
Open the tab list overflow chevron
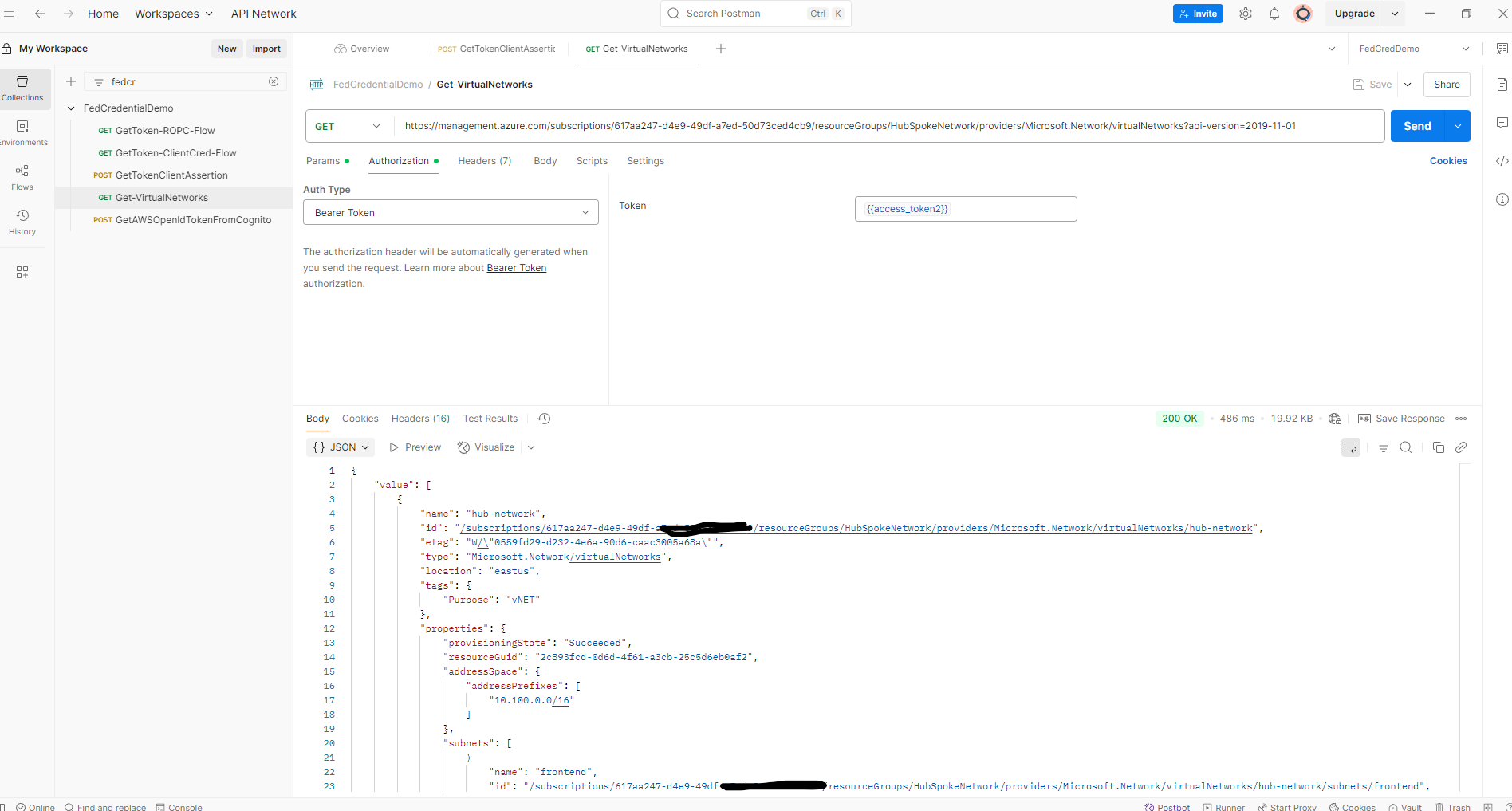point(1332,49)
